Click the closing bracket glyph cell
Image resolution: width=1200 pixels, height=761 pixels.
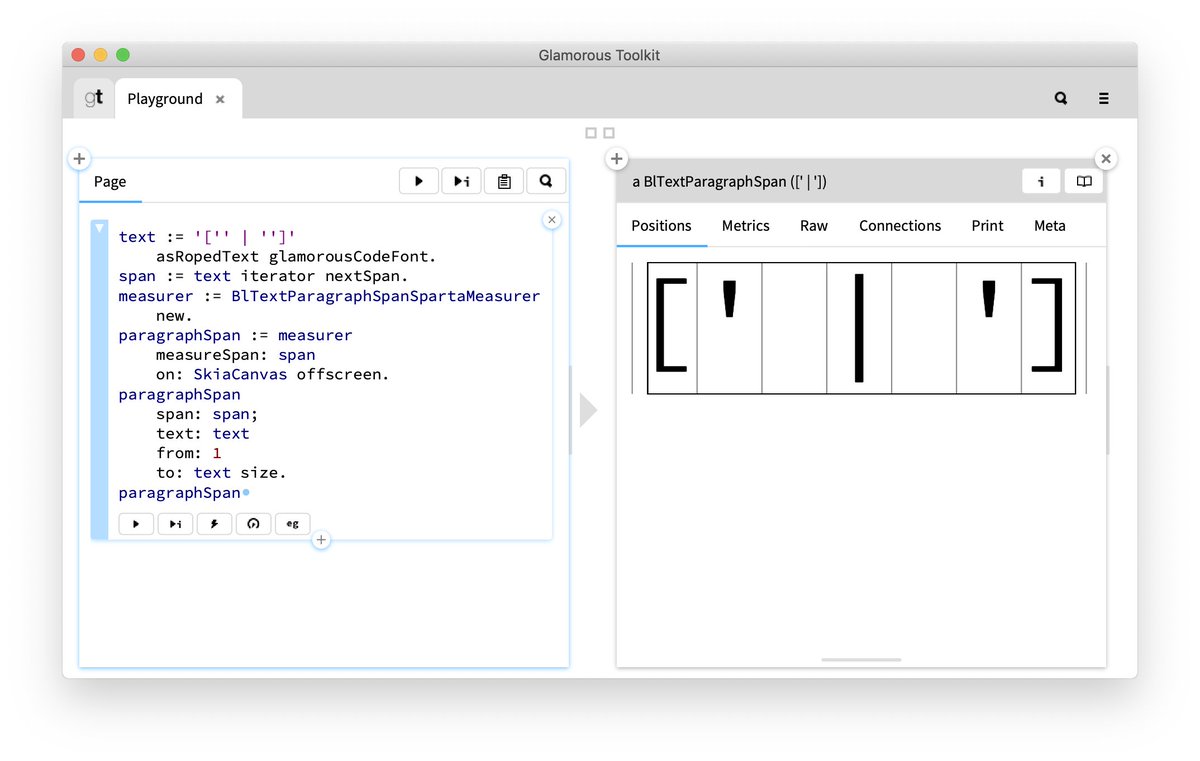click(1048, 328)
